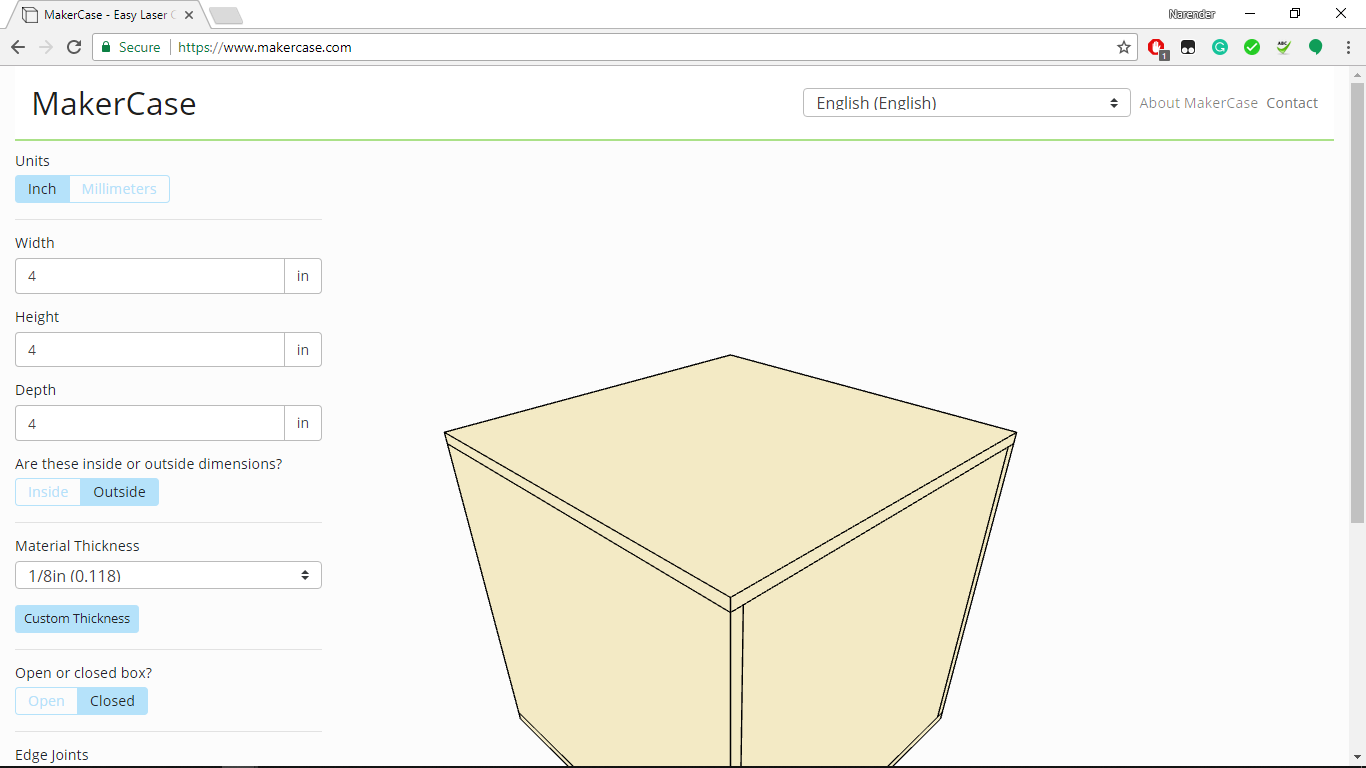The width and height of the screenshot is (1366, 768).
Task: Click the ABC spell checker extension icon
Action: click(1284, 47)
